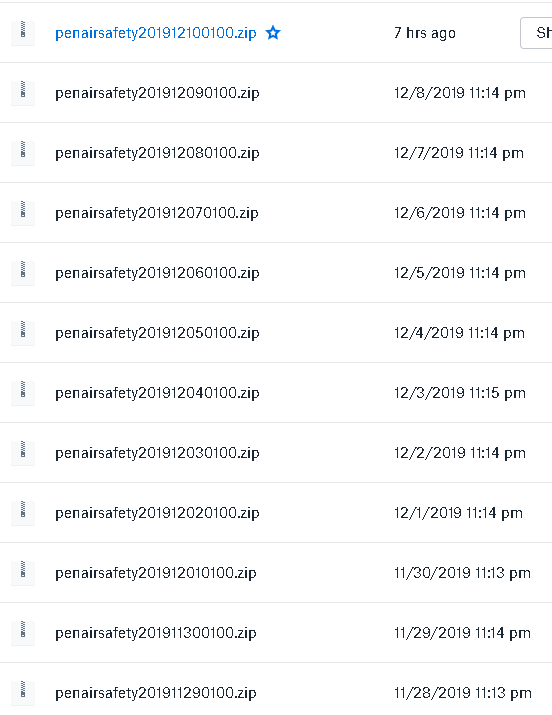This screenshot has width=552, height=715.
Task: Click zip icon for penairsafety201912090100.zip
Action: tap(23, 93)
